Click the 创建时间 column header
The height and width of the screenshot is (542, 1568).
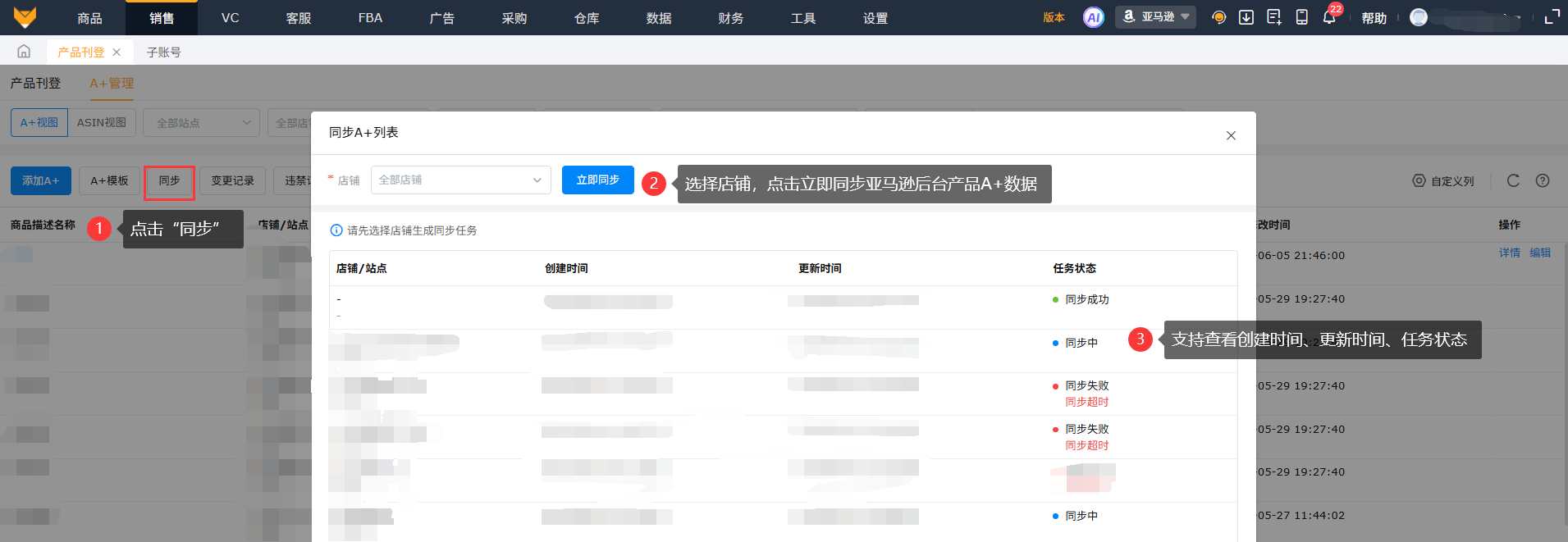click(x=566, y=268)
